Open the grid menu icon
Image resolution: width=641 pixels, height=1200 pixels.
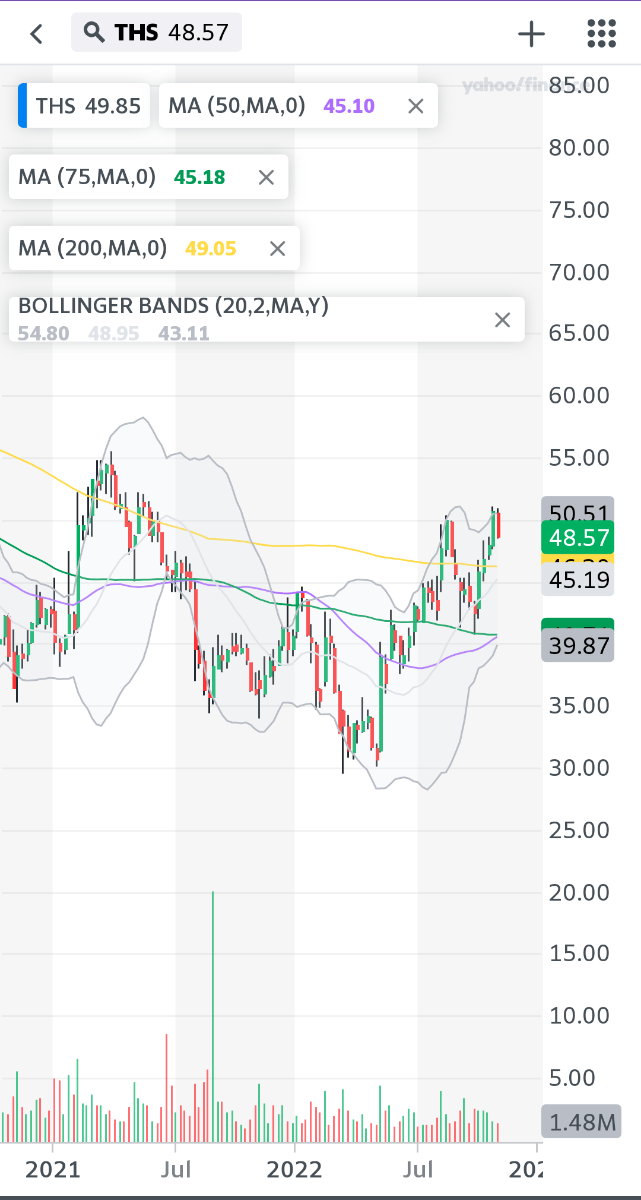(x=600, y=34)
